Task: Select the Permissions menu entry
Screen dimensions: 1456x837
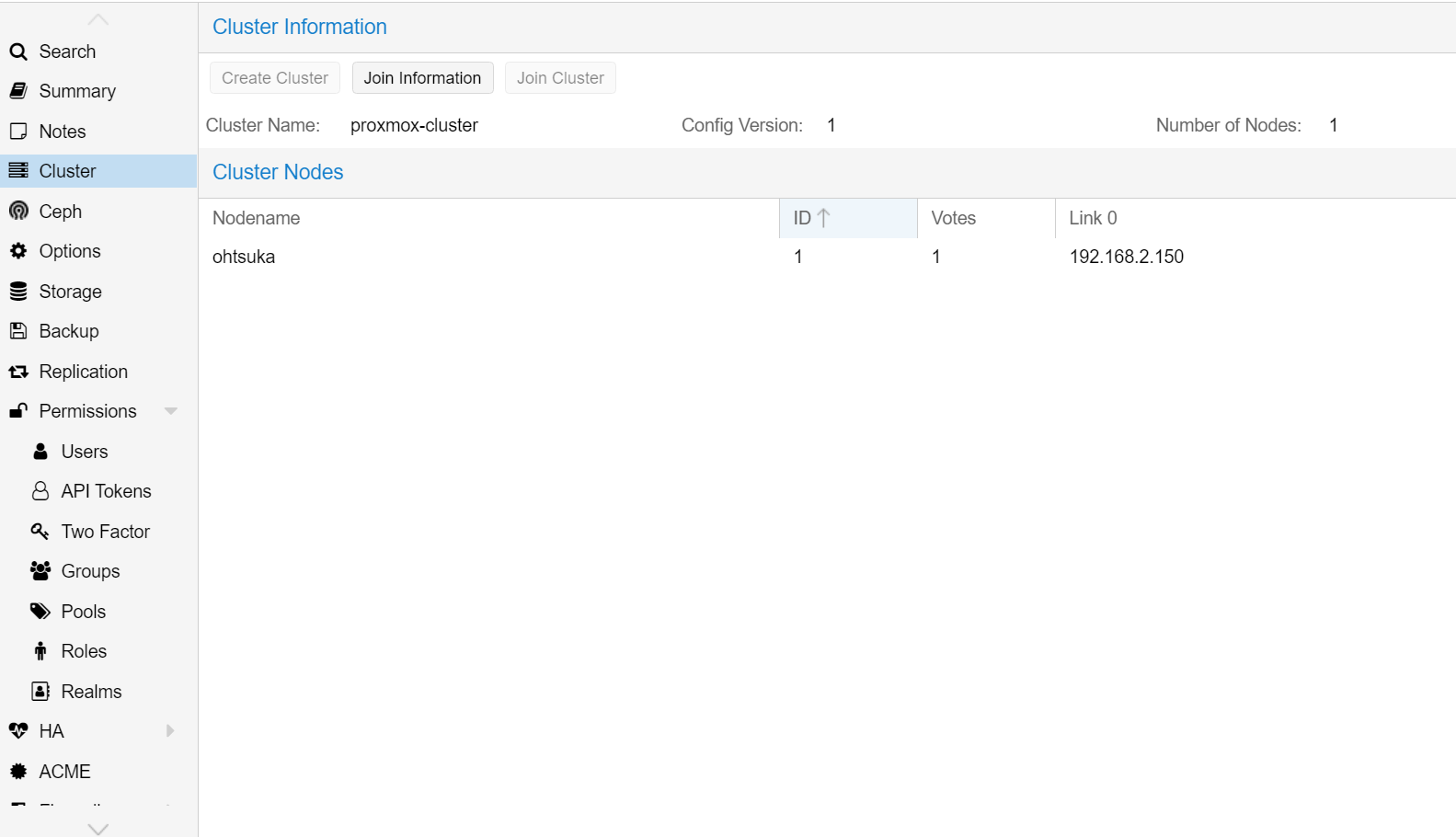Action: [98, 411]
